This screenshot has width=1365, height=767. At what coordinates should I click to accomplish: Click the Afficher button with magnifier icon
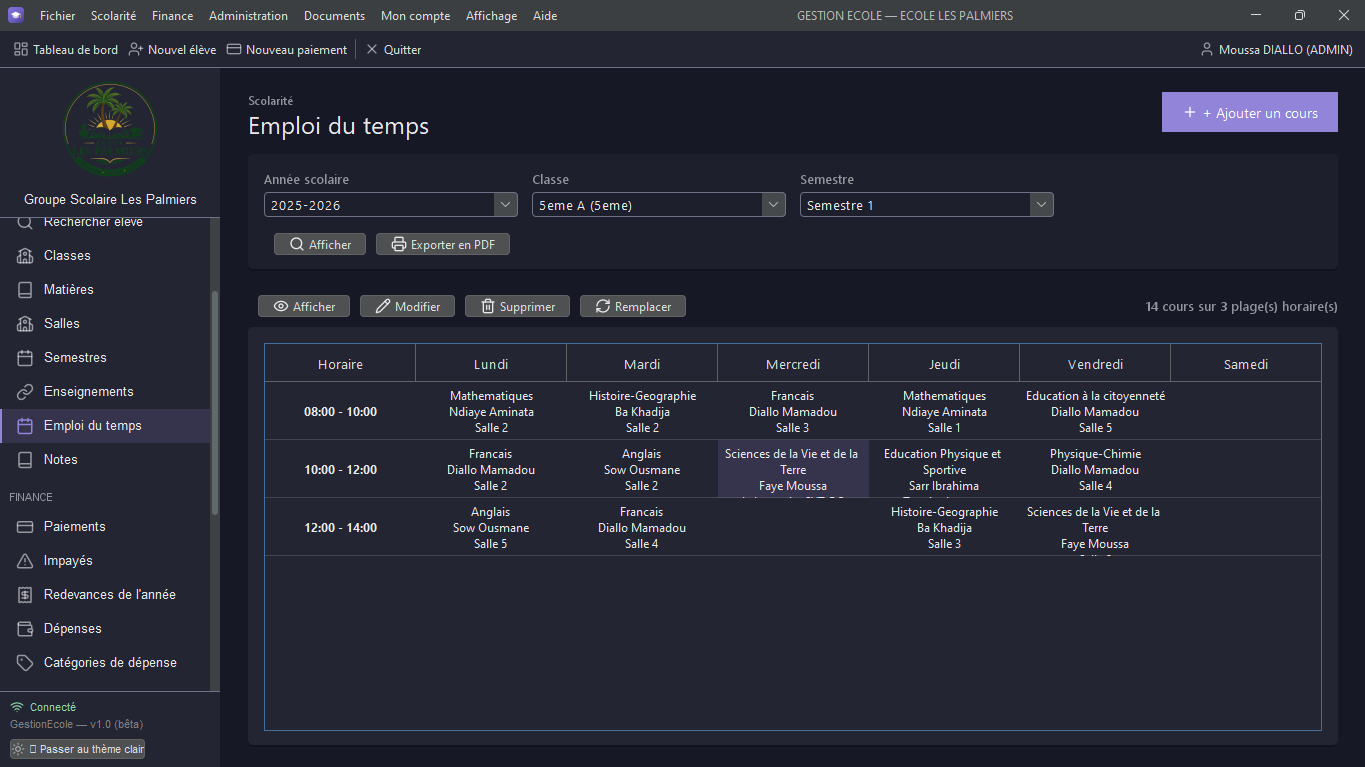pyautogui.click(x=320, y=244)
